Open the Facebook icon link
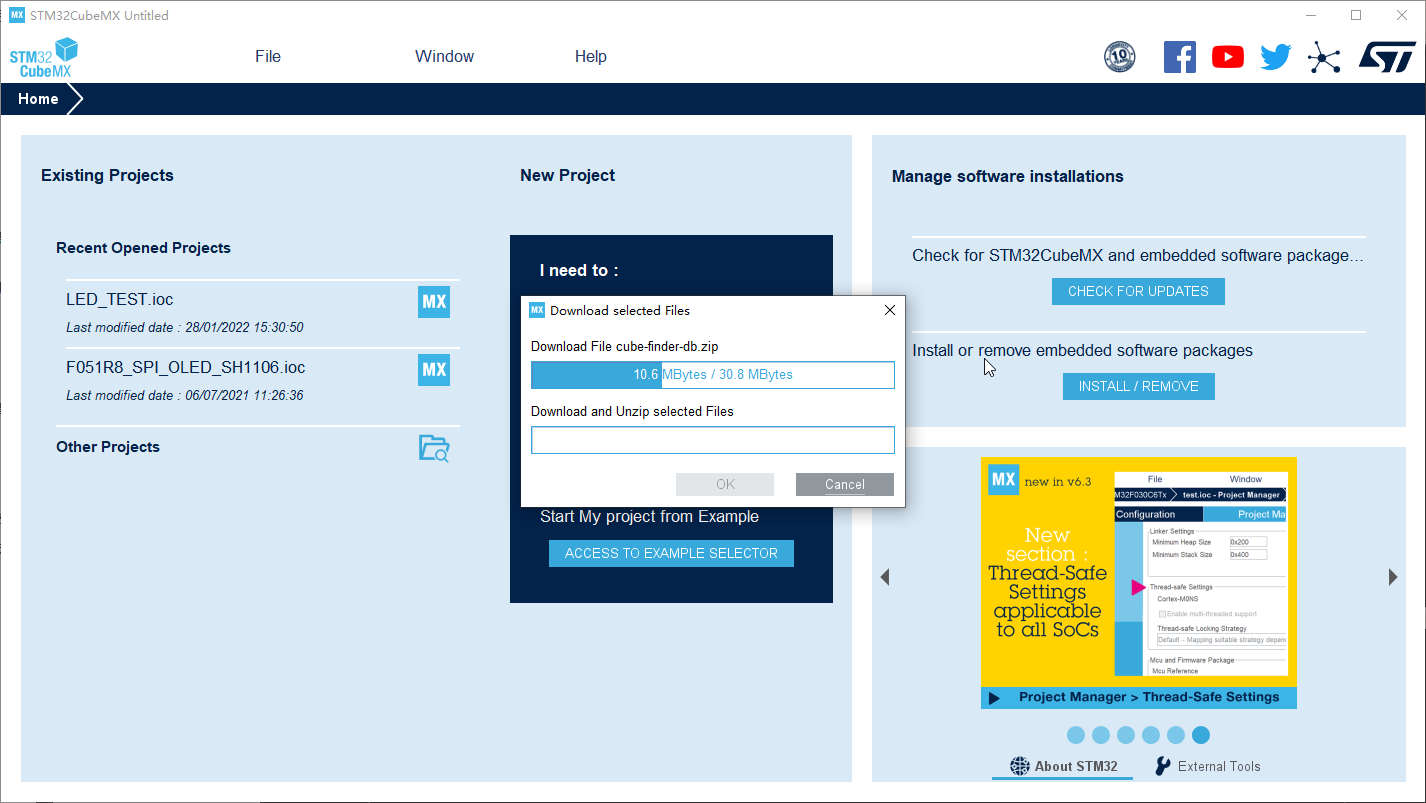 coord(1180,57)
